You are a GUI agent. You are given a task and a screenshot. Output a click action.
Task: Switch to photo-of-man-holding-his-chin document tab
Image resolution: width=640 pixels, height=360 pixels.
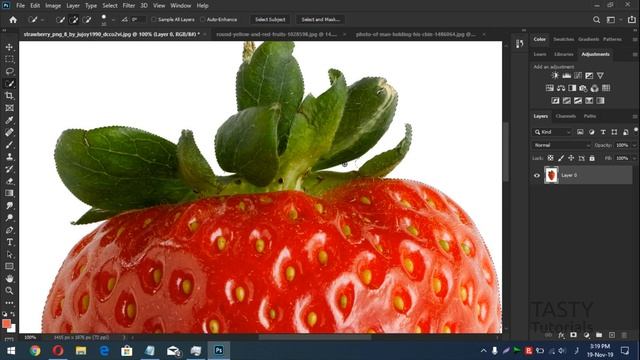click(416, 35)
